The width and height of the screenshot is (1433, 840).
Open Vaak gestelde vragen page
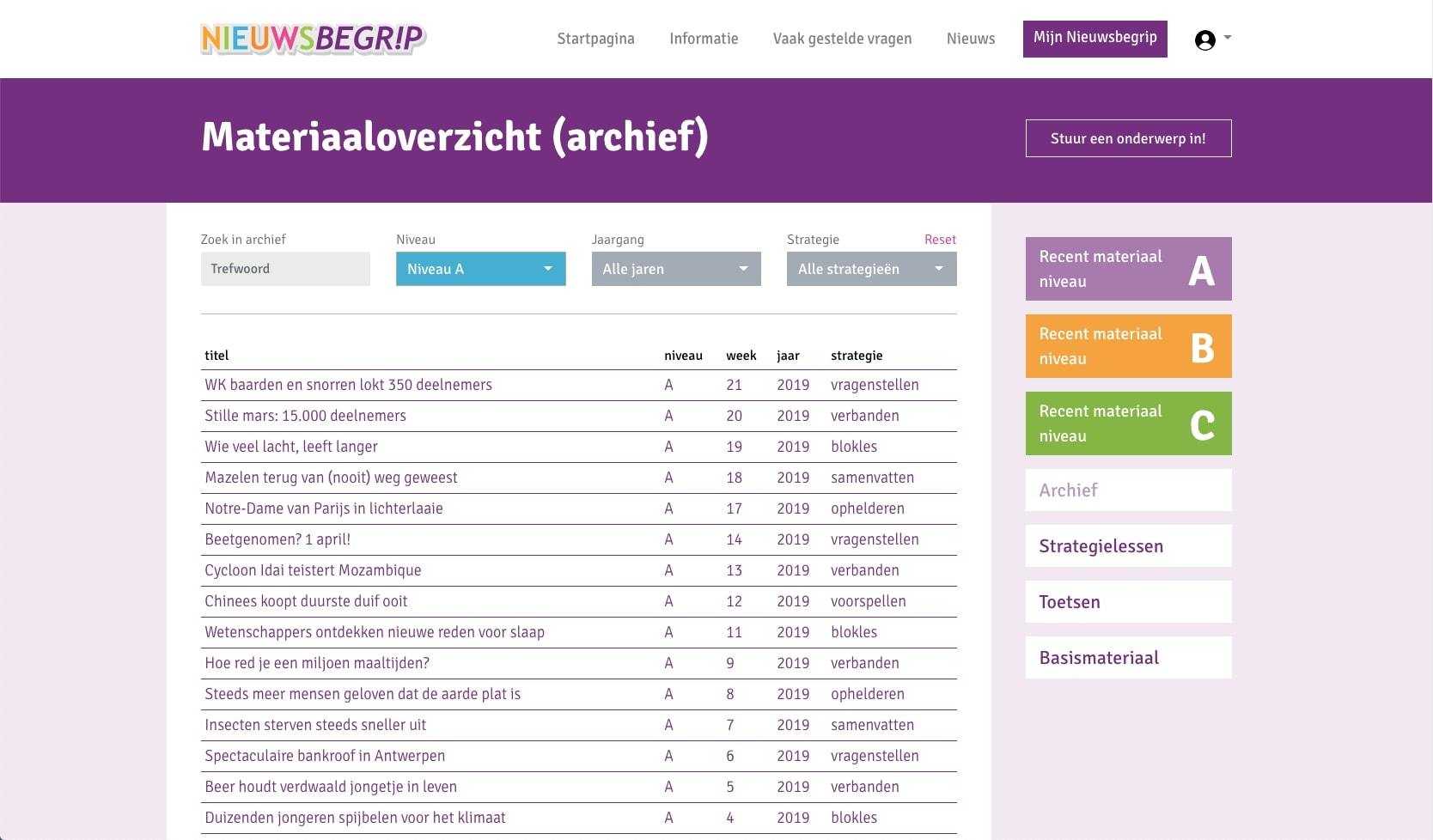[842, 39]
